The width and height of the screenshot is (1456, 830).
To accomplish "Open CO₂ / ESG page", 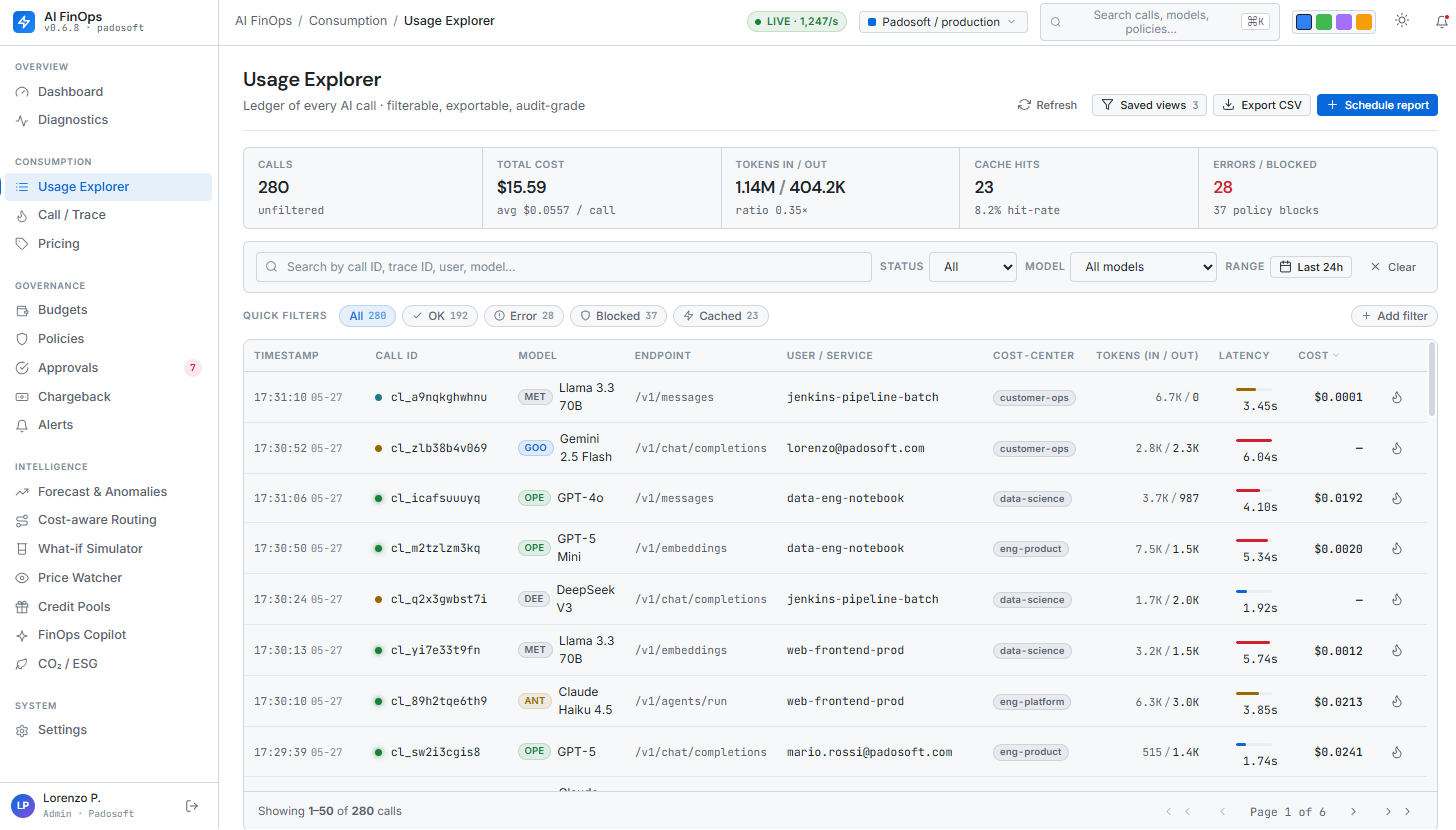I will (x=108, y=664).
